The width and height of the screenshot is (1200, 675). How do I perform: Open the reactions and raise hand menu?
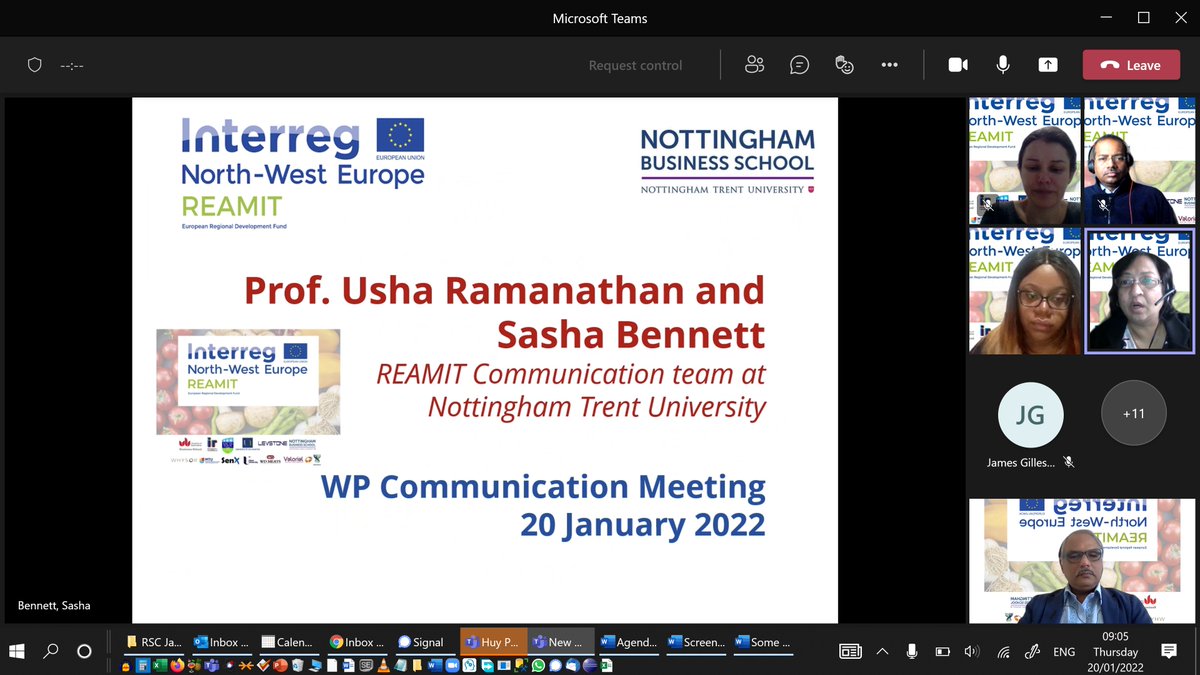pyautogui.click(x=844, y=65)
